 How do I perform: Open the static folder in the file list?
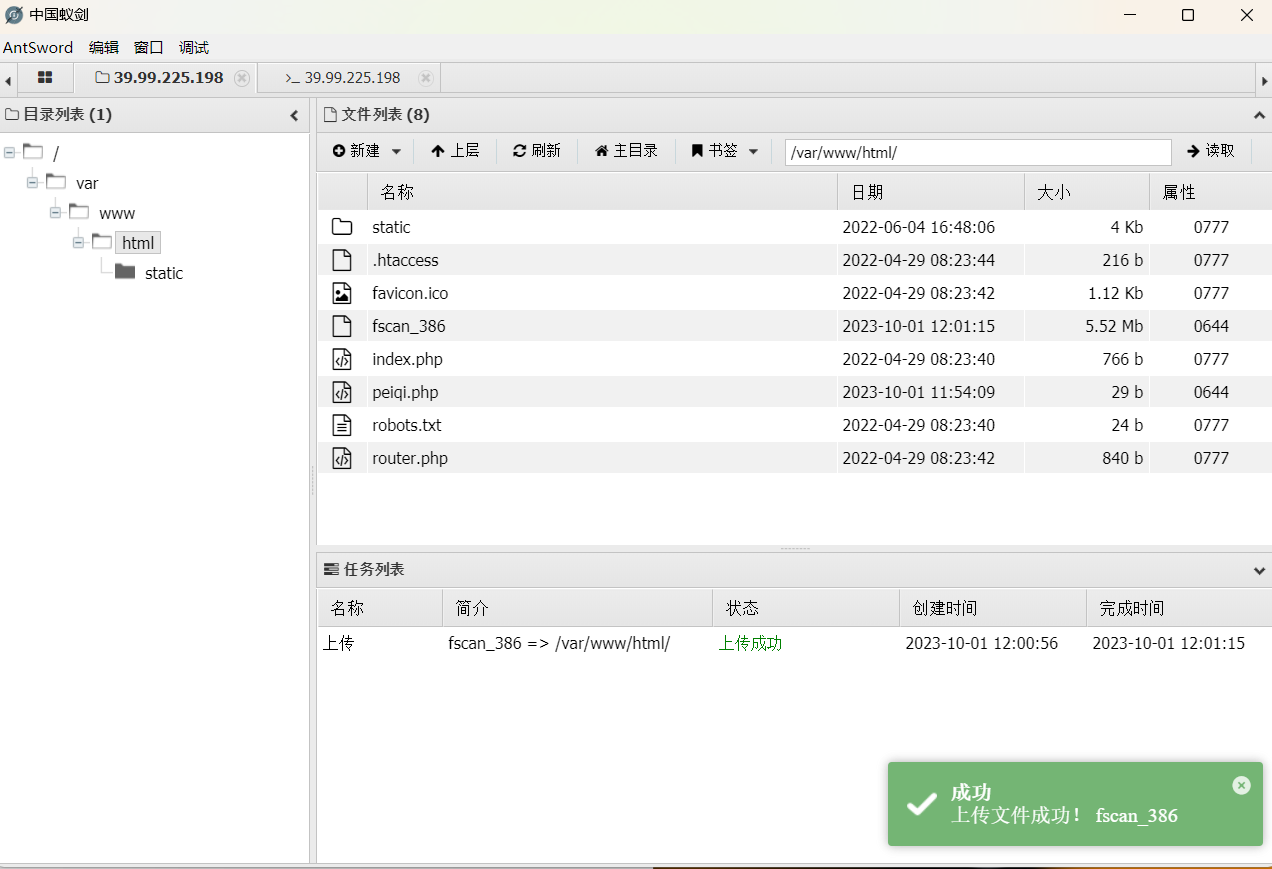click(x=390, y=227)
